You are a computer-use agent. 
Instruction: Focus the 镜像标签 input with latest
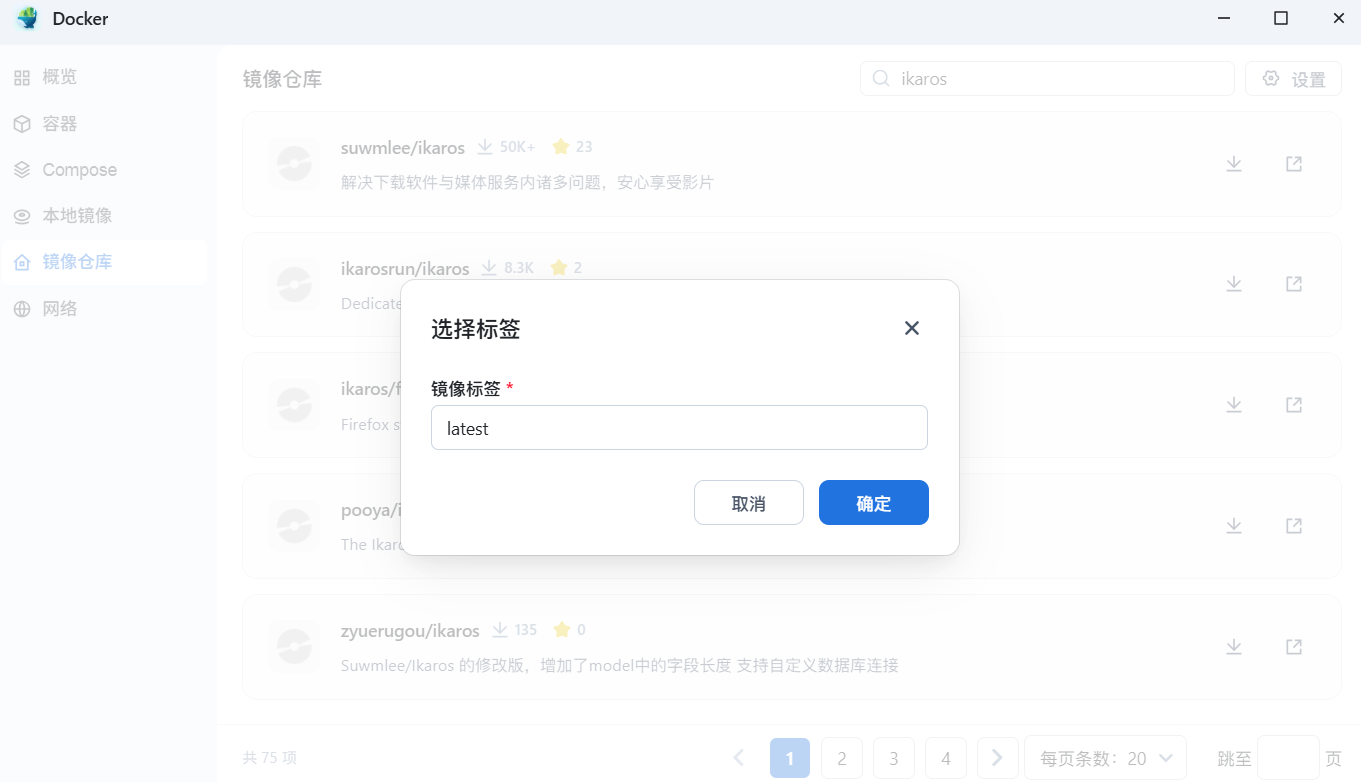tap(679, 428)
